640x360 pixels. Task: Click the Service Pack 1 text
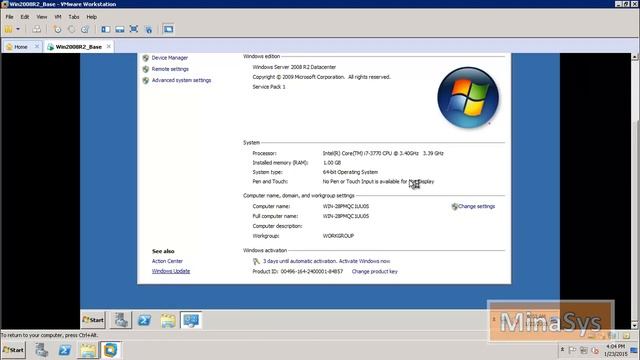(x=269, y=87)
